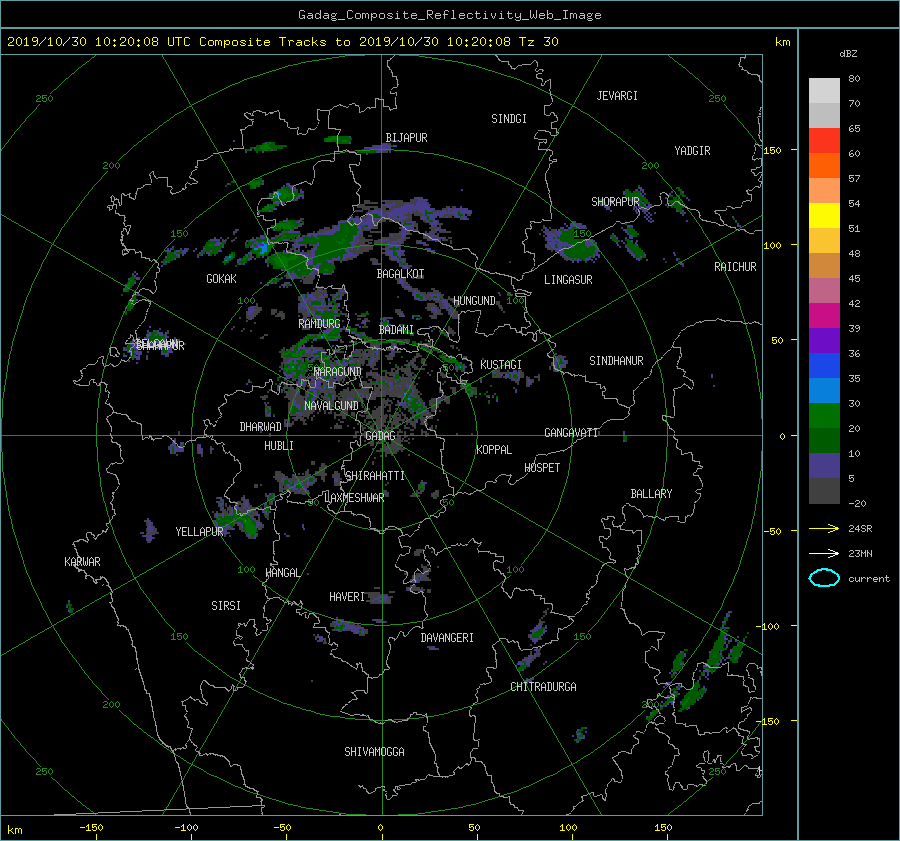Image resolution: width=900 pixels, height=841 pixels.
Task: Click the SIRSI city label
Action: click(x=226, y=606)
